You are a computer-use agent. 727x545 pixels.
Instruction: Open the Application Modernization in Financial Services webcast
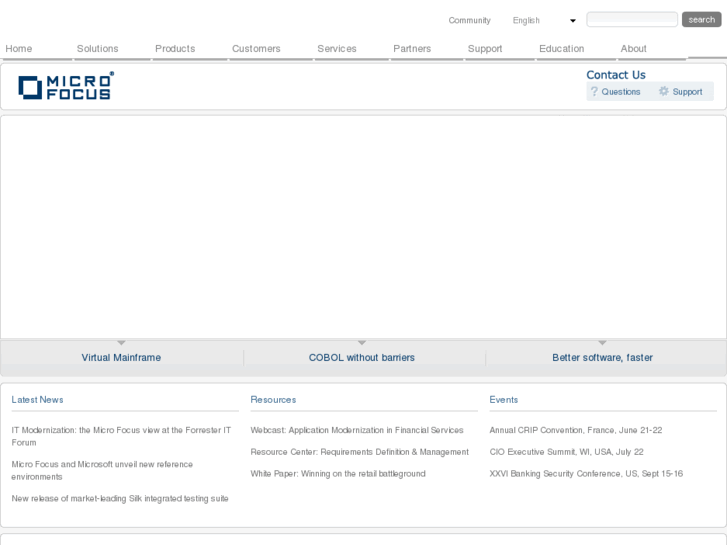pyautogui.click(x=357, y=430)
